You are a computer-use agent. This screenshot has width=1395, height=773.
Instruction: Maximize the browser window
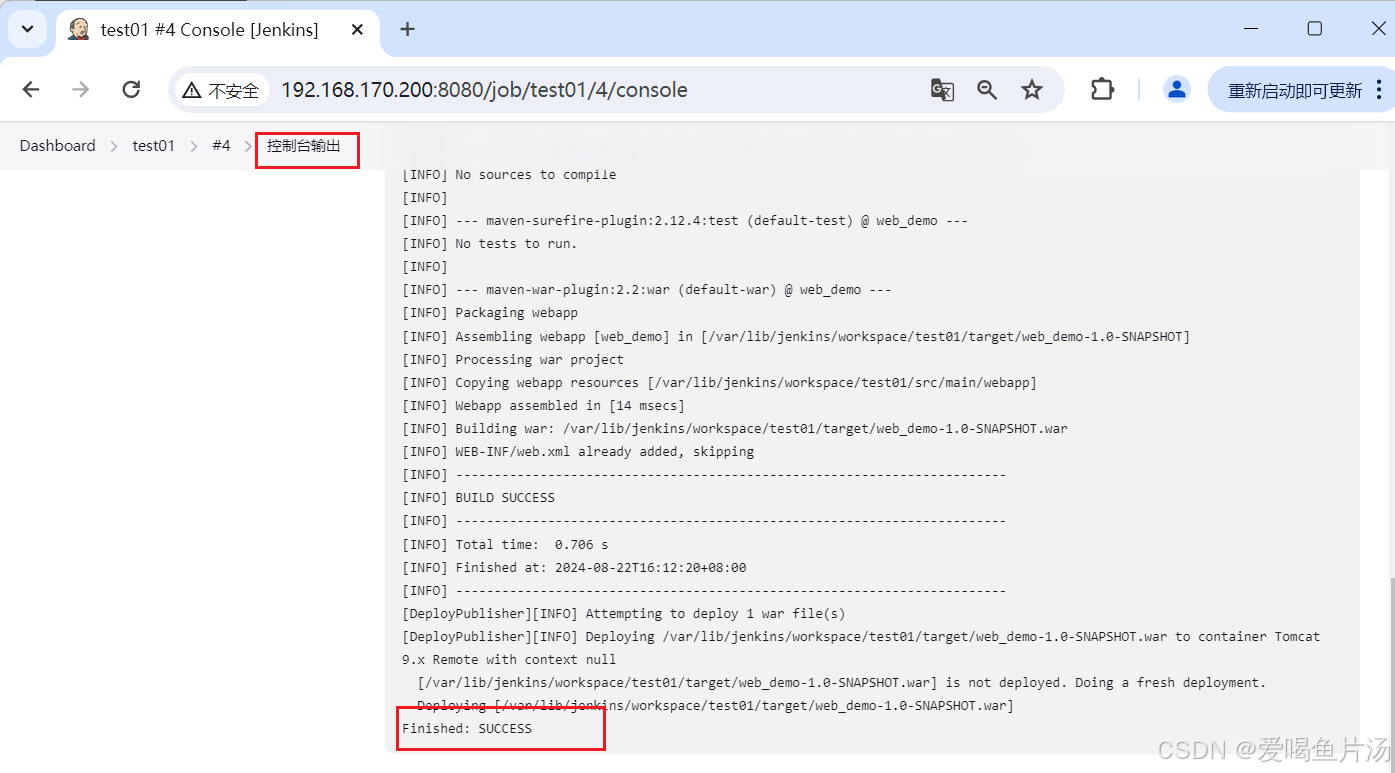pos(1314,29)
